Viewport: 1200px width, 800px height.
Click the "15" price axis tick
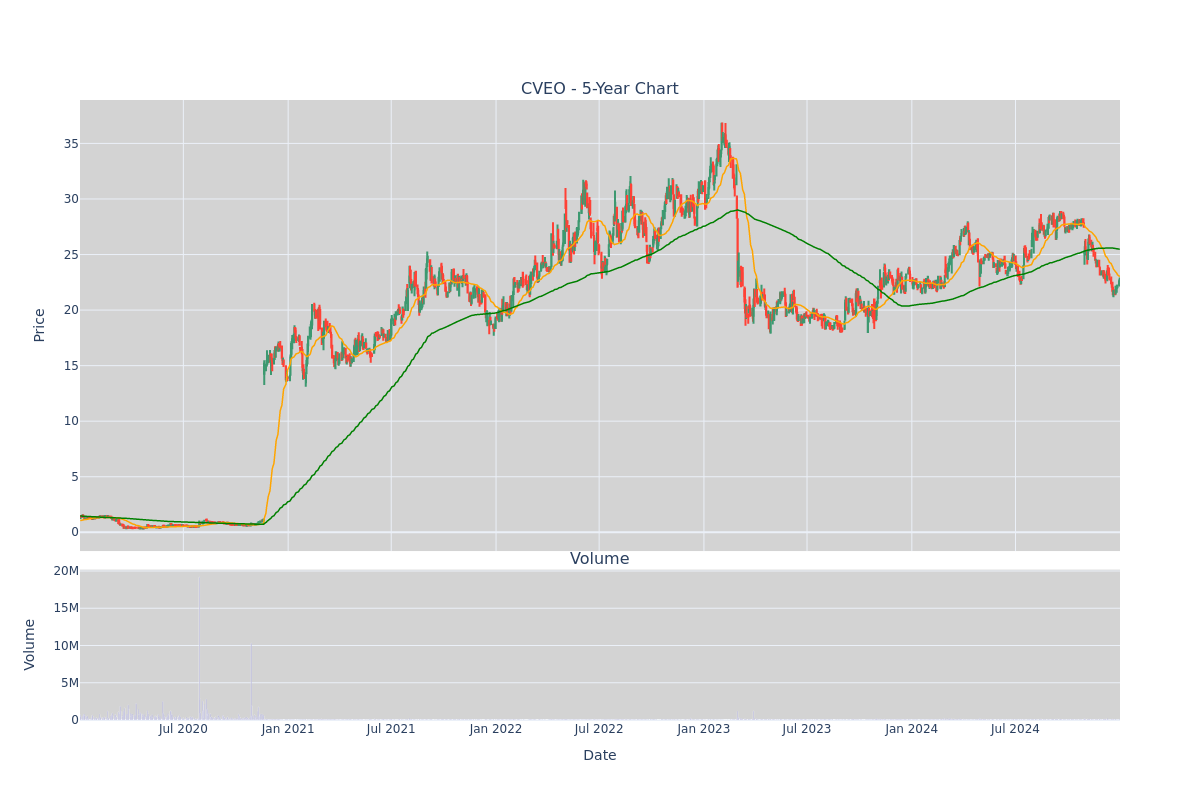pos(71,366)
